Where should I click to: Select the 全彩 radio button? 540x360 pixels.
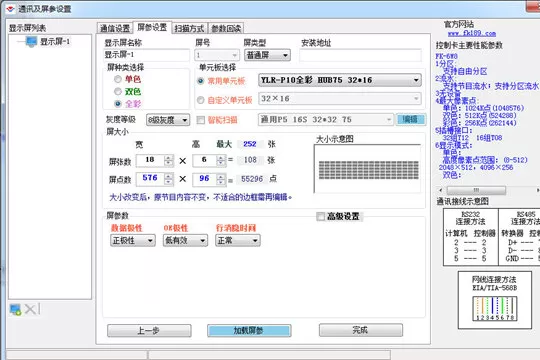tap(118, 103)
